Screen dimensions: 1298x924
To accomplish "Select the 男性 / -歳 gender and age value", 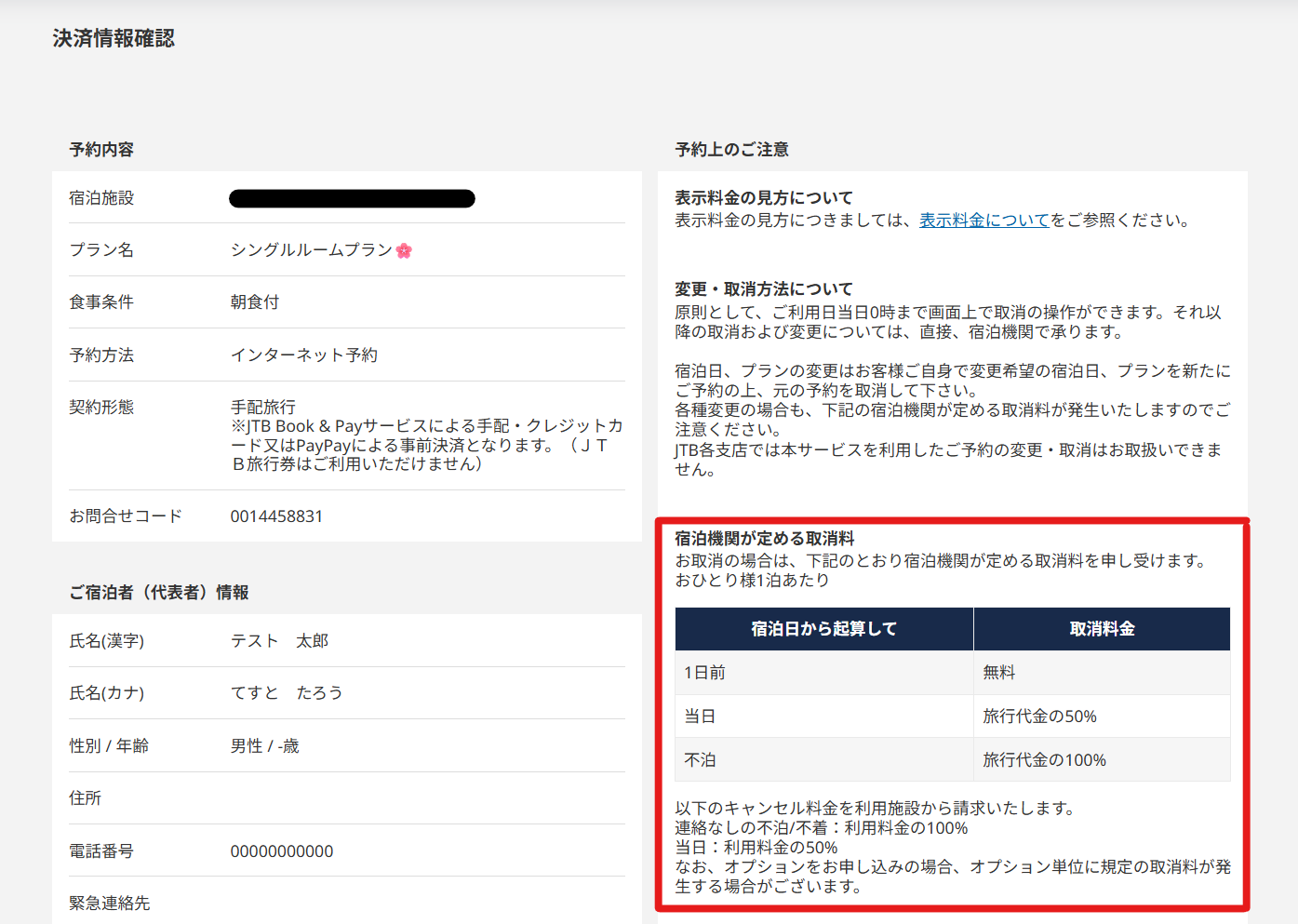I will pyautogui.click(x=265, y=746).
